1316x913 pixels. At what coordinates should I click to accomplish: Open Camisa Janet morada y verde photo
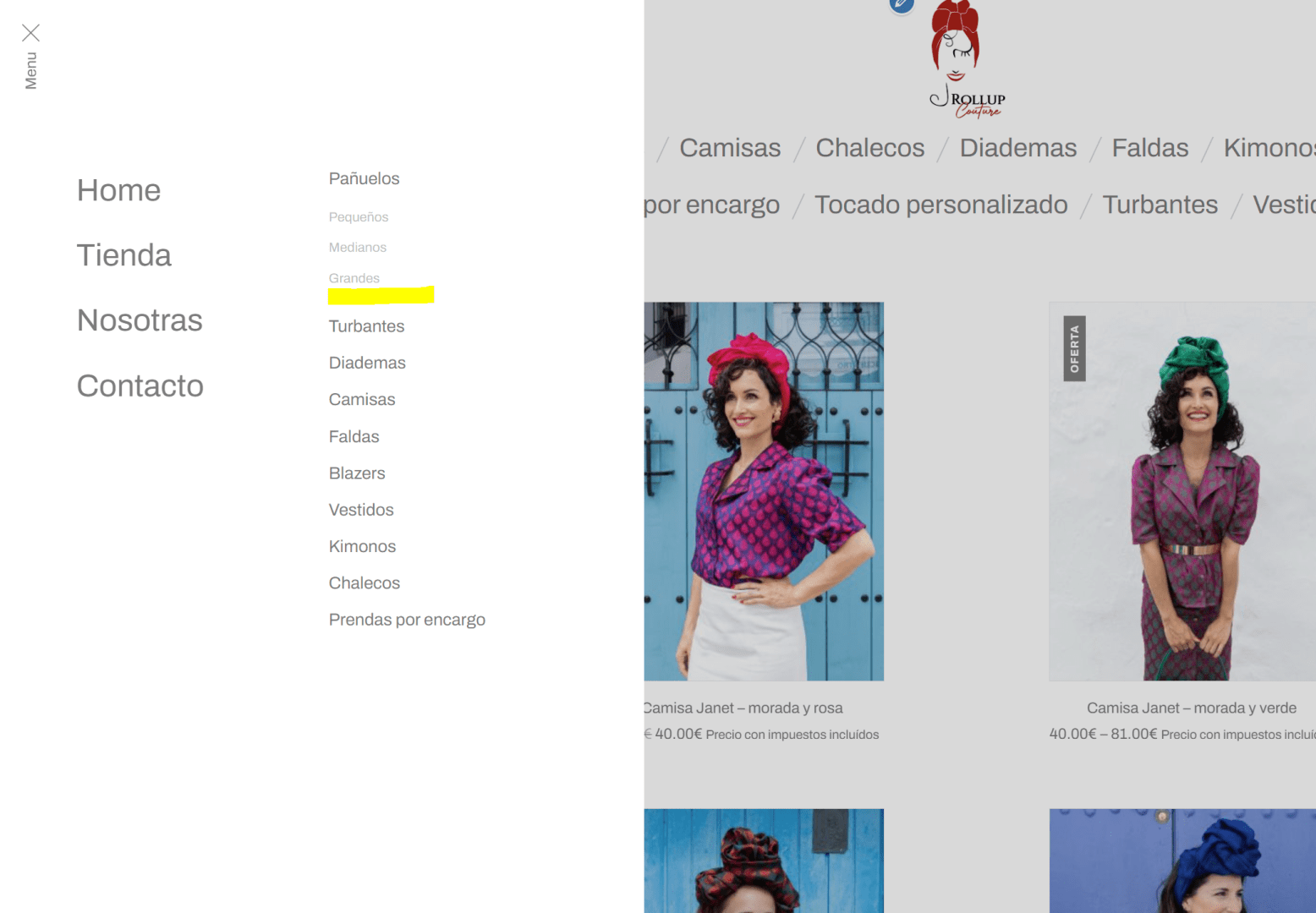[1182, 491]
